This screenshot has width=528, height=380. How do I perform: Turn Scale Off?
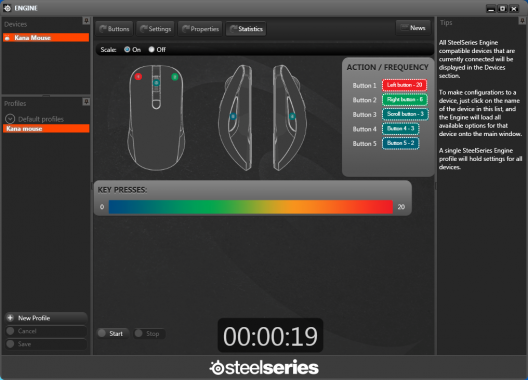[x=152, y=50]
